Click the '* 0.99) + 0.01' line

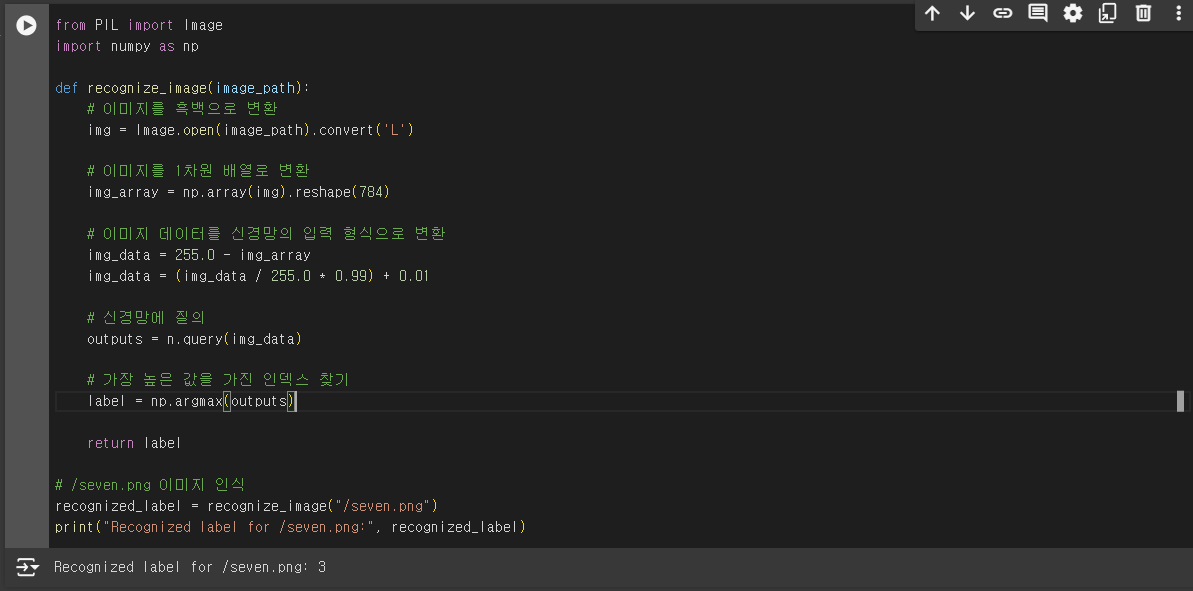click(259, 276)
